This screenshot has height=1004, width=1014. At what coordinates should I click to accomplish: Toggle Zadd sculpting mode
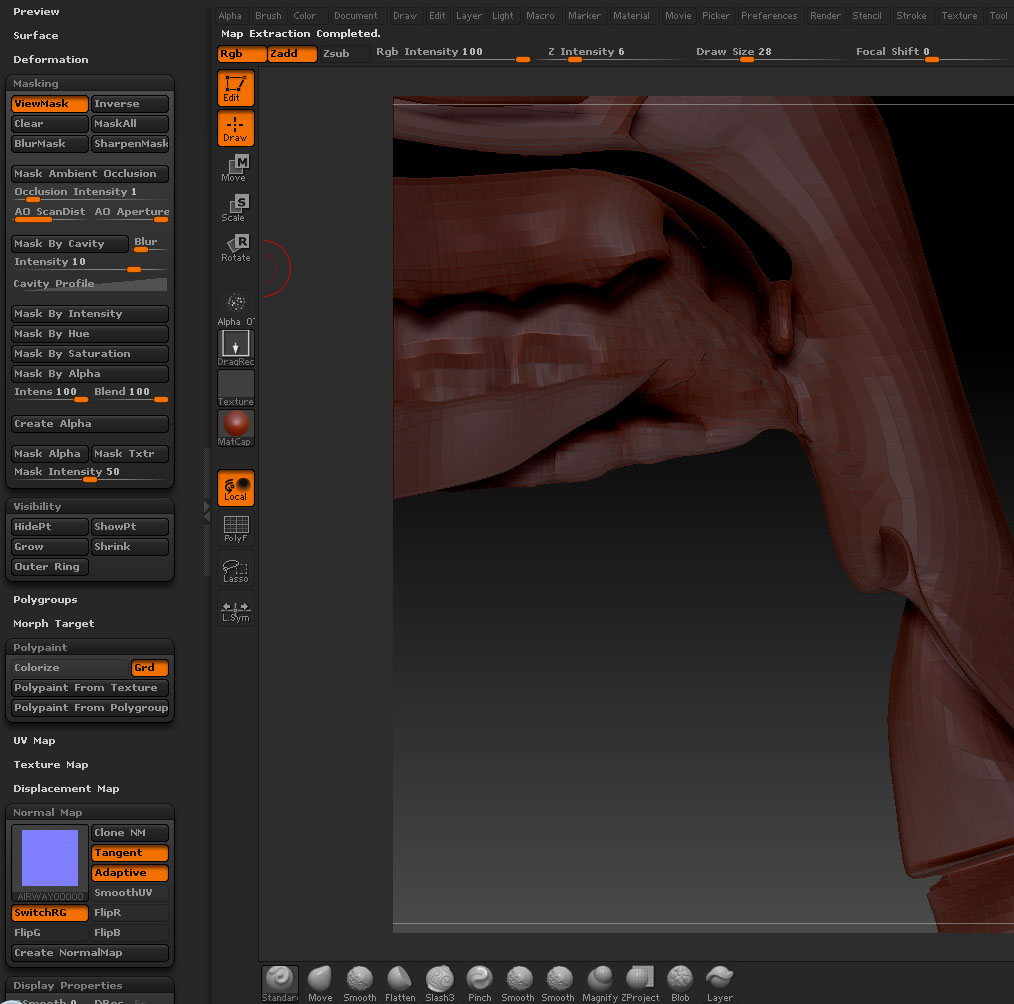tap(292, 54)
